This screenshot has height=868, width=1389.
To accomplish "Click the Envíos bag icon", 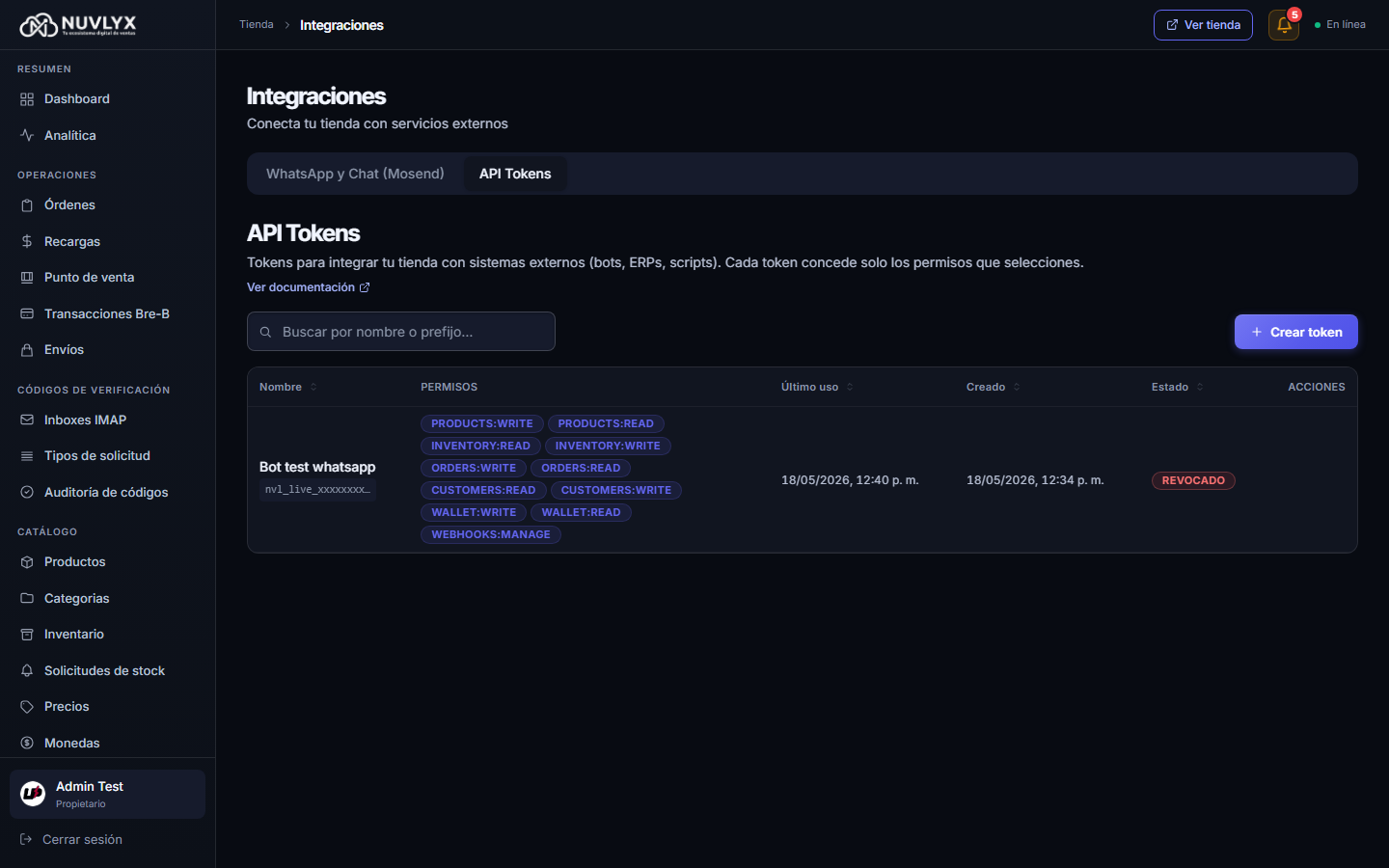I will point(27,350).
